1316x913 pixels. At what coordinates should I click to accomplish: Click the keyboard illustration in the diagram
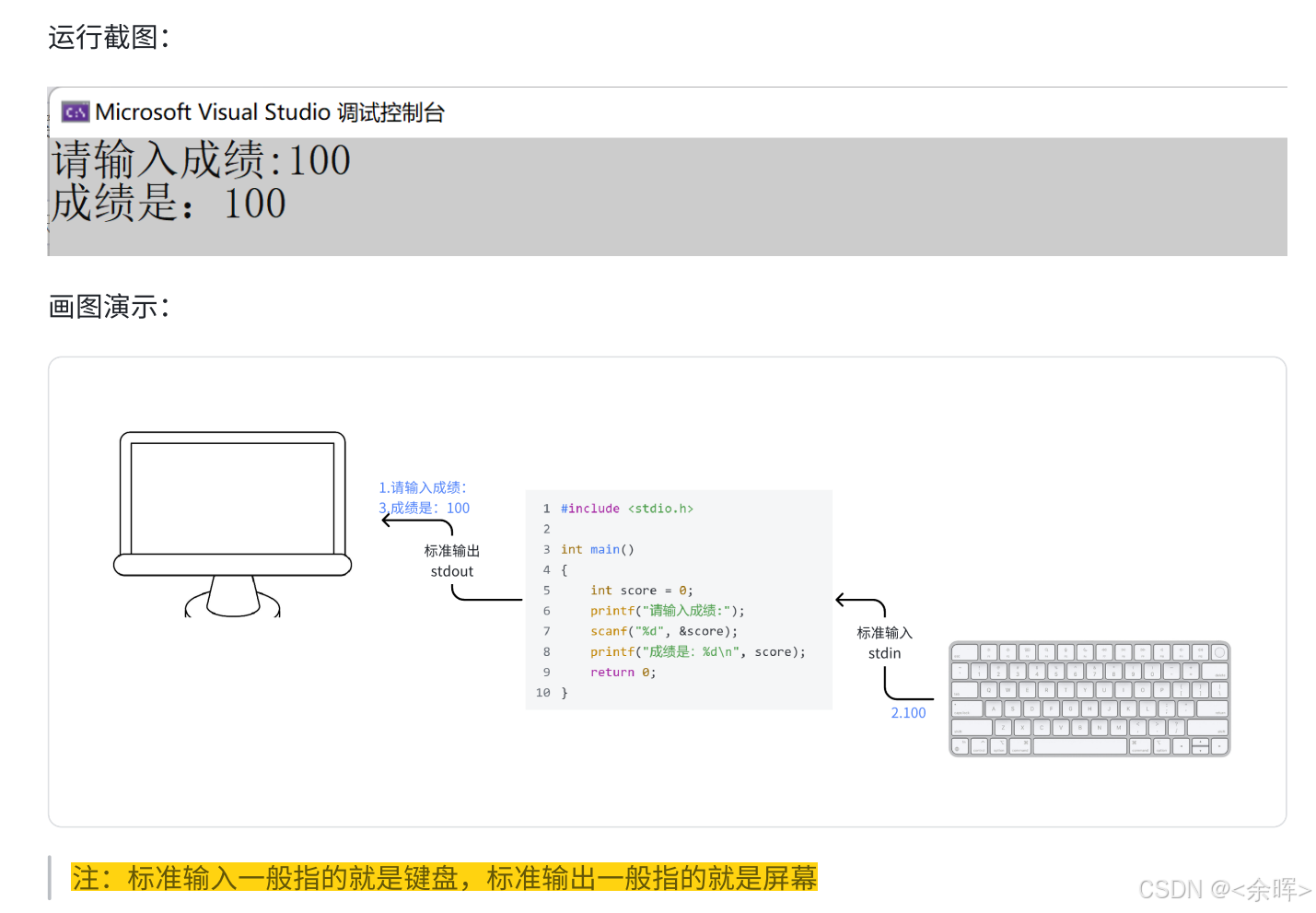[1089, 697]
